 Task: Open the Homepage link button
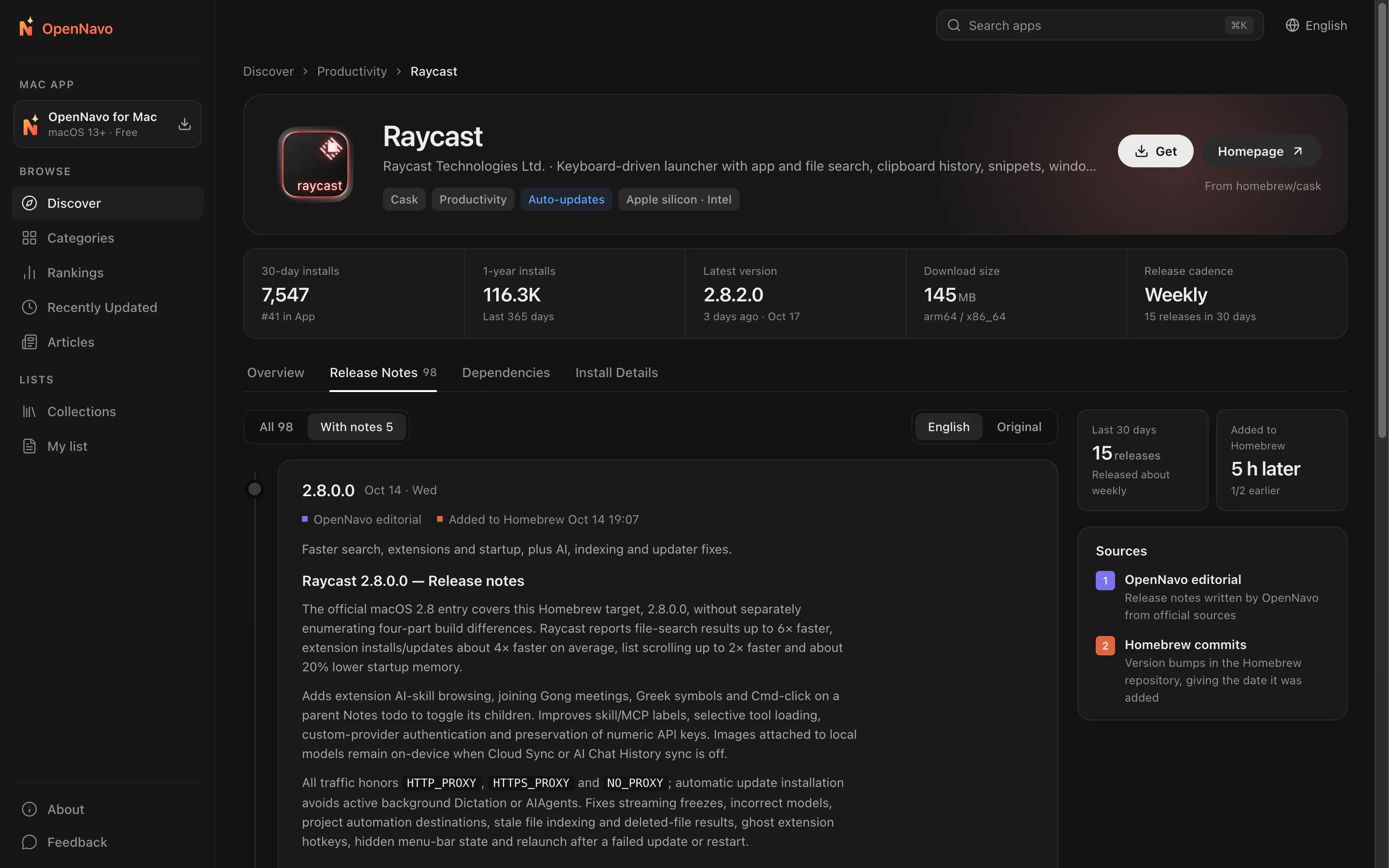[1261, 151]
